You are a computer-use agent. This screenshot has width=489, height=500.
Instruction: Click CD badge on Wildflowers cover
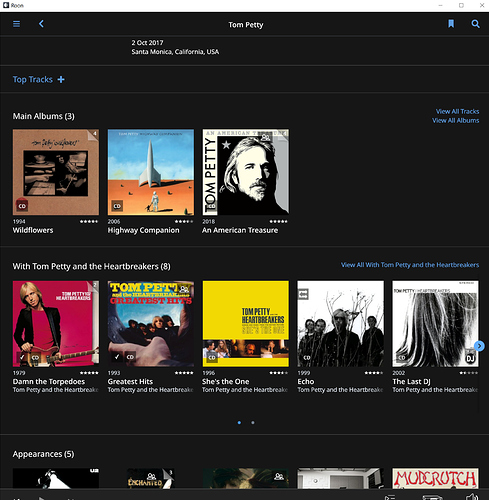[x=22, y=206]
